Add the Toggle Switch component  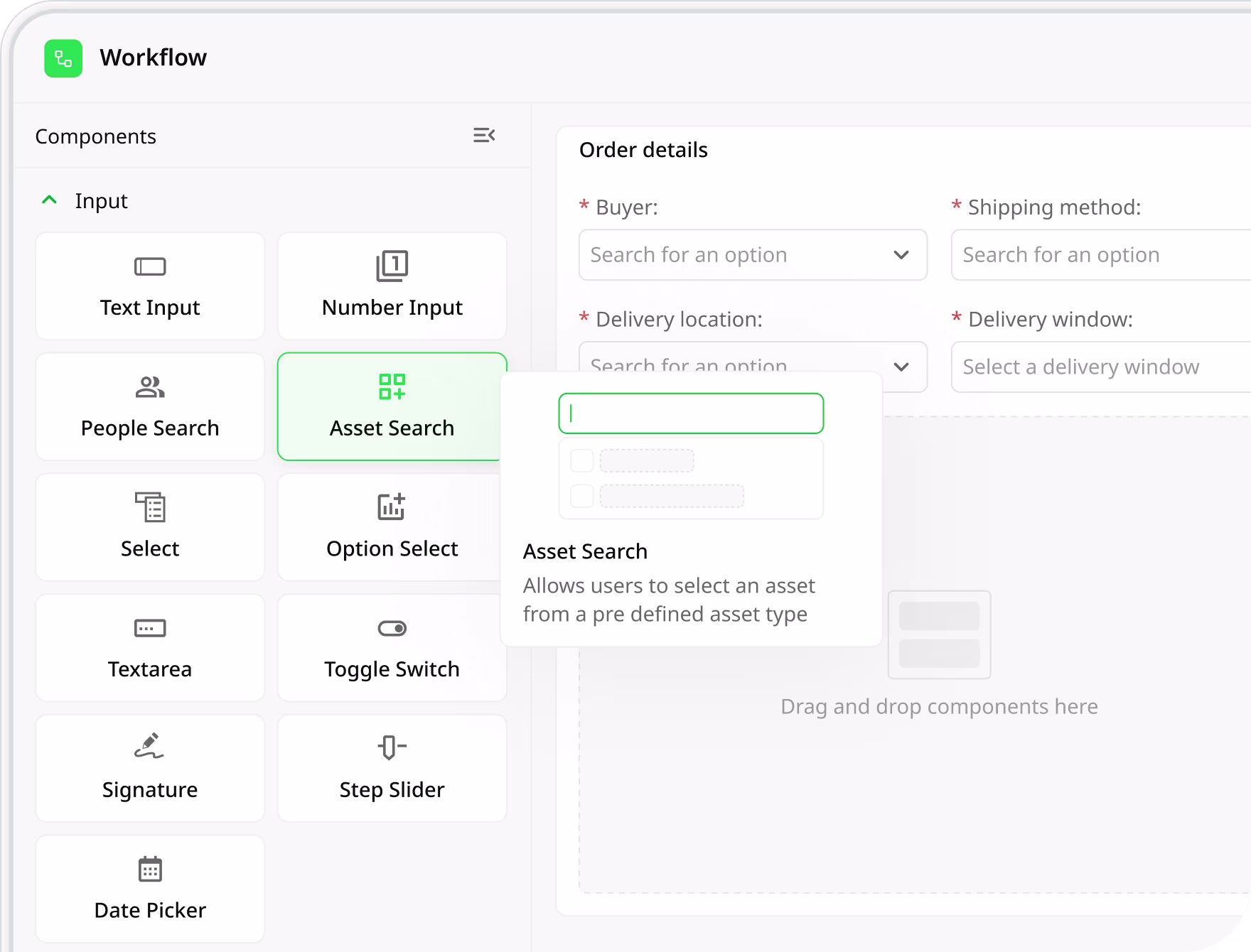click(392, 648)
